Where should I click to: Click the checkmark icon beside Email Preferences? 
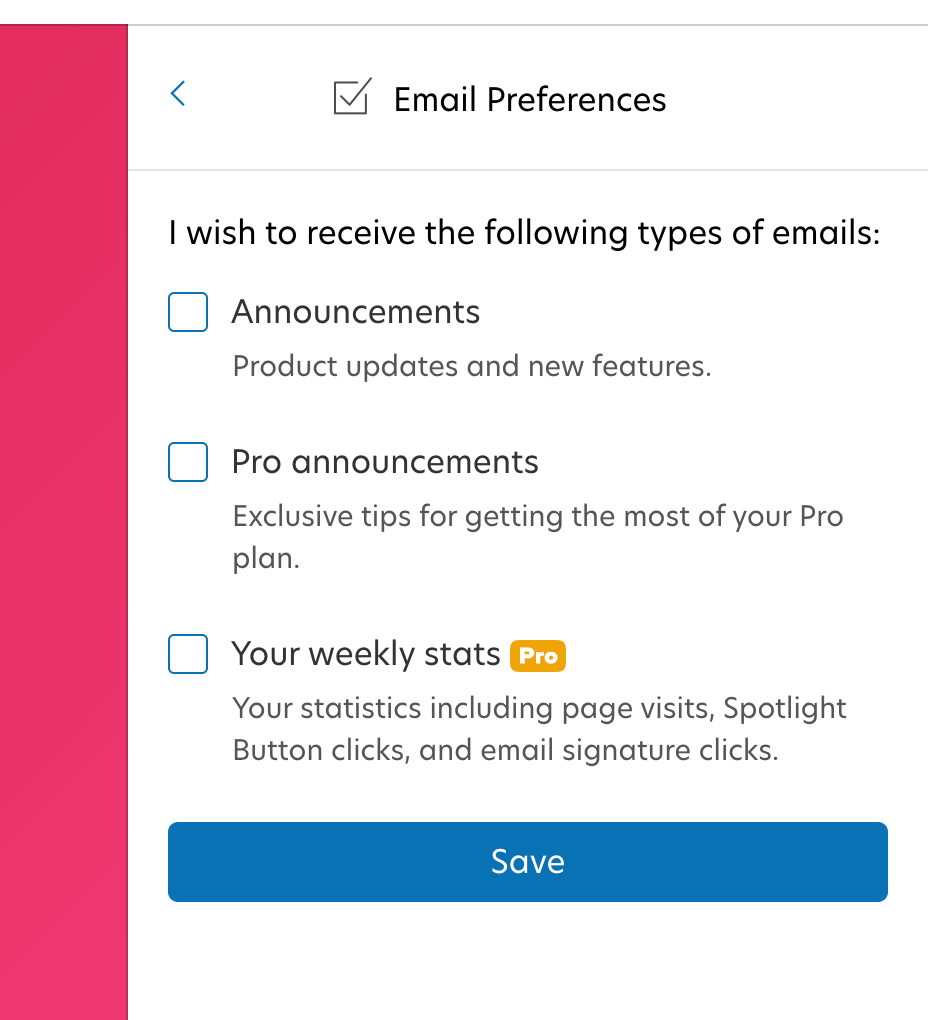[x=352, y=97]
